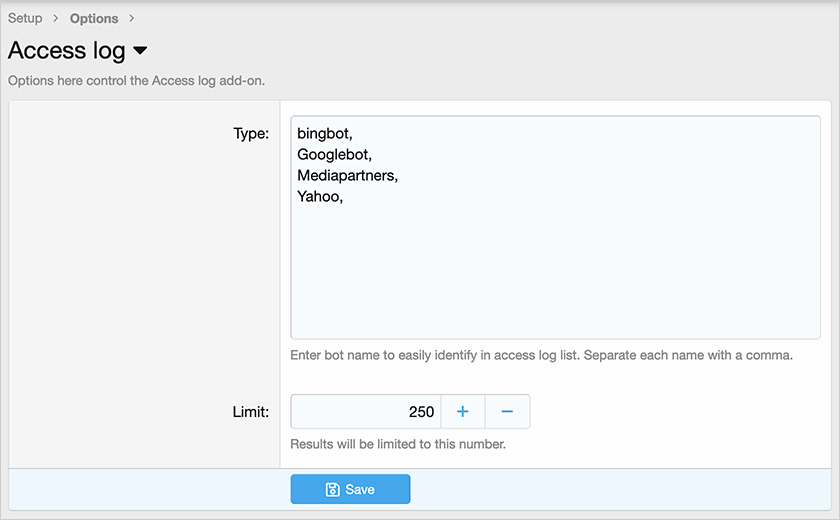Place cursor on the bingbot line
This screenshot has height=520, width=840.
(325, 132)
